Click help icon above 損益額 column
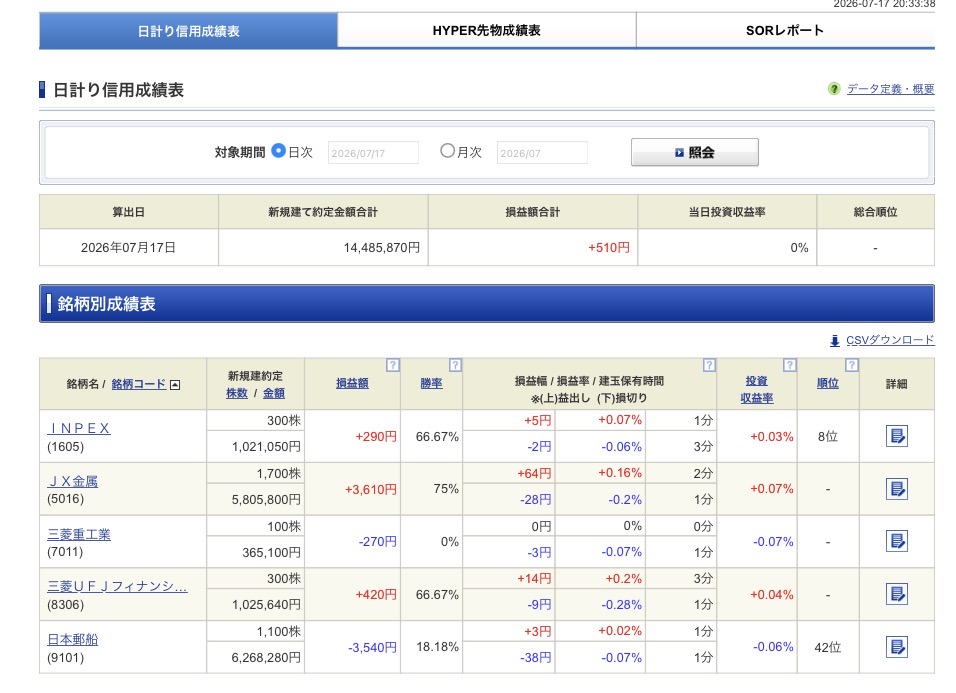956x693 pixels. pos(393,365)
